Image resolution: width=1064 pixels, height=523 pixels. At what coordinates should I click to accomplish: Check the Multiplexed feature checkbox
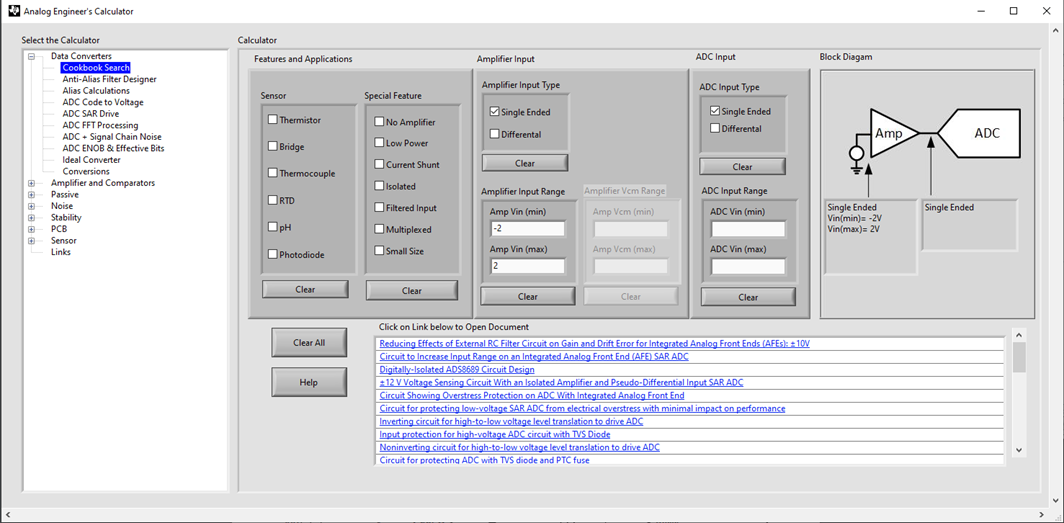[x=379, y=229]
